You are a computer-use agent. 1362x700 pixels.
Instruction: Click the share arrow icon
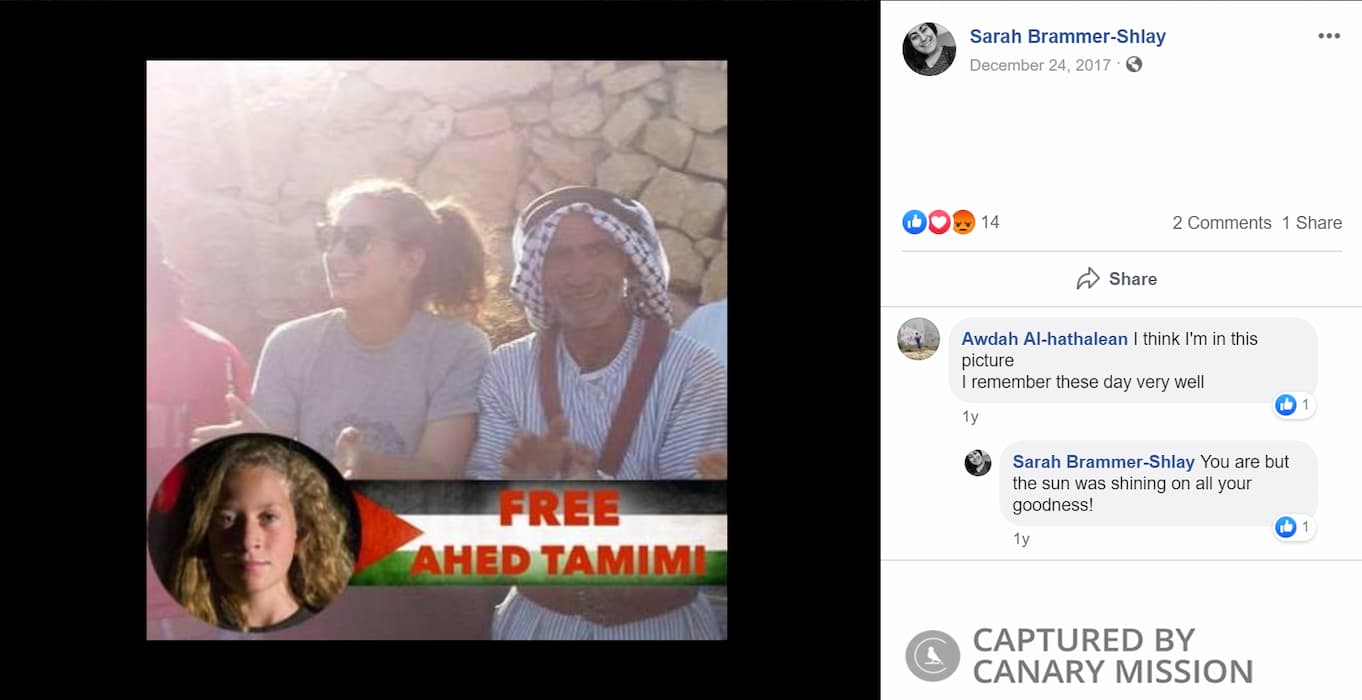click(x=1088, y=279)
